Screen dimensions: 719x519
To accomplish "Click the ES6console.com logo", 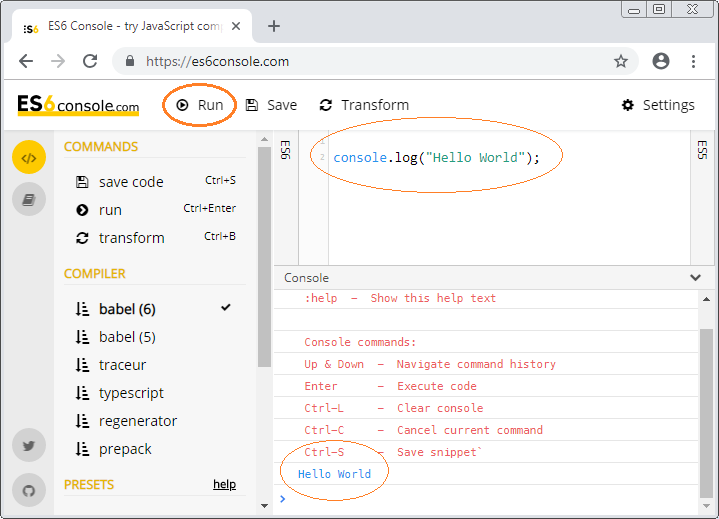I will click(78, 105).
